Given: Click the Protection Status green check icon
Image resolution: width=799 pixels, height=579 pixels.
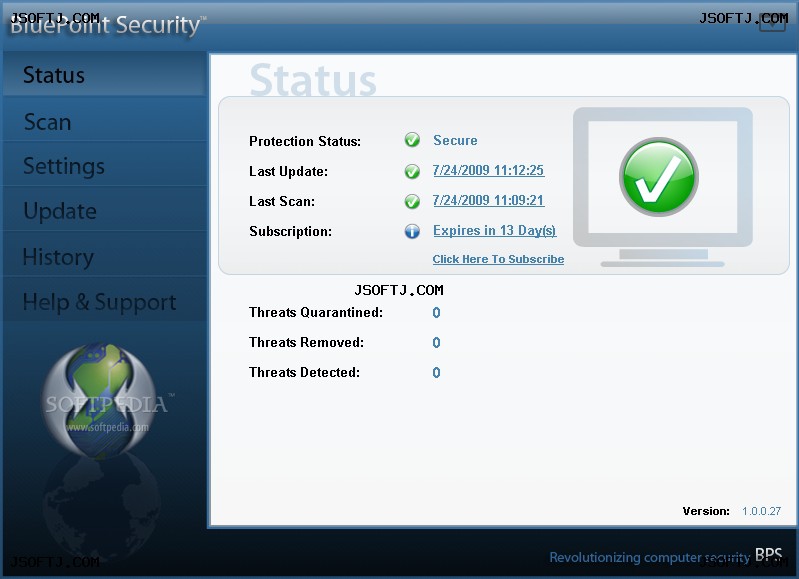Looking at the screenshot, I should 412,140.
